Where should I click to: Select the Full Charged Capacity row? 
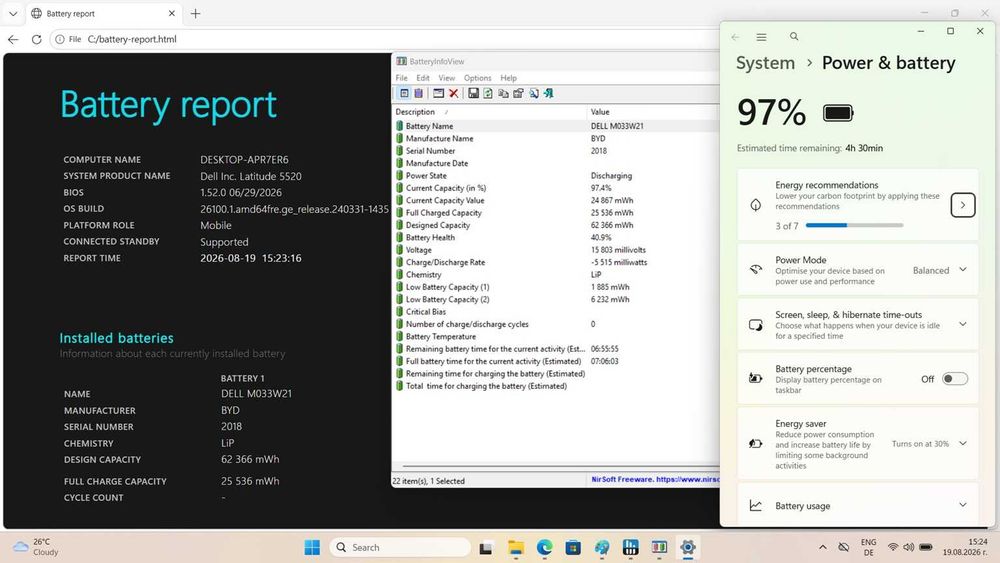(x=556, y=213)
